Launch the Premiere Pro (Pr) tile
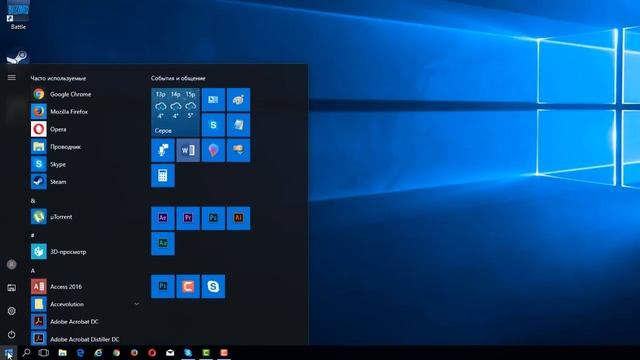This screenshot has width=640, height=360. (x=188, y=218)
